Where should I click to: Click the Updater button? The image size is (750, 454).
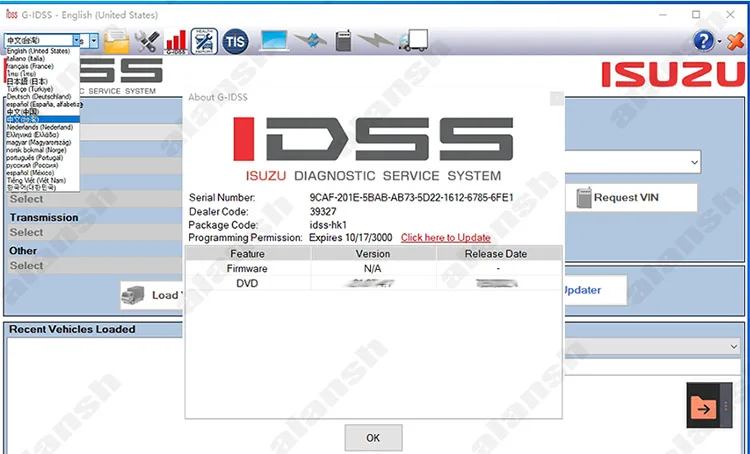pyautogui.click(x=595, y=290)
